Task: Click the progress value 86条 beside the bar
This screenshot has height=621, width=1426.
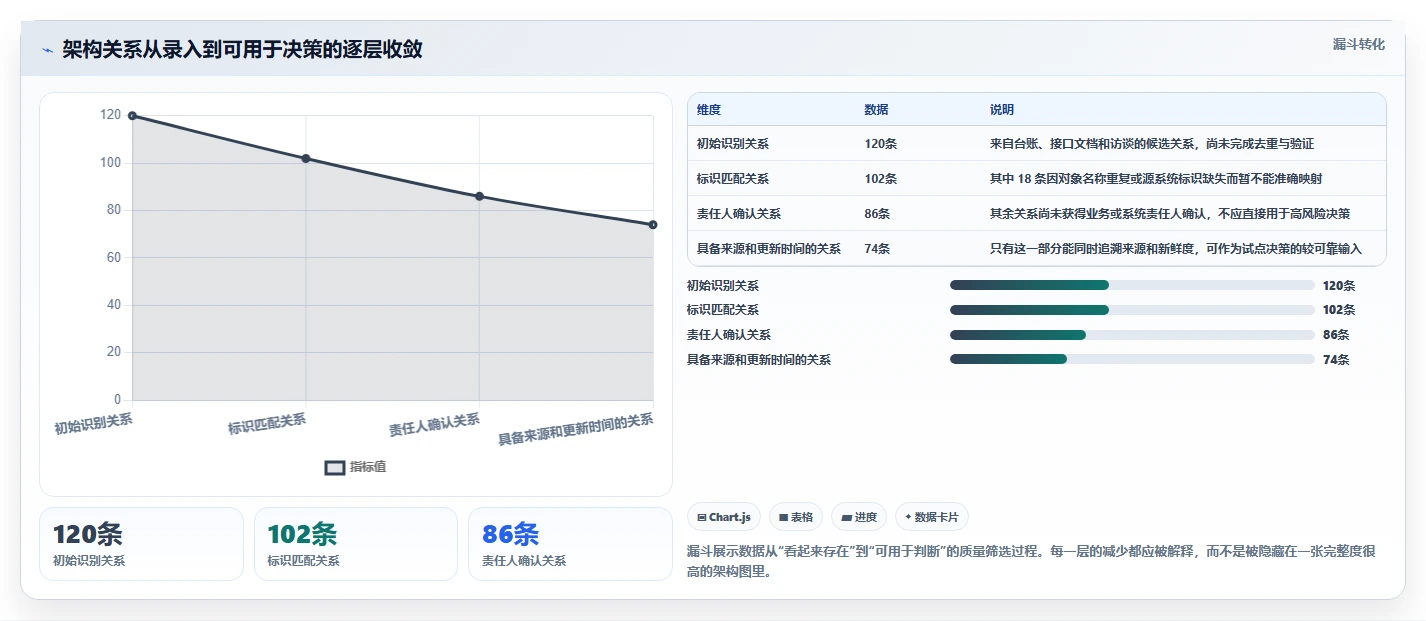Action: click(1336, 335)
